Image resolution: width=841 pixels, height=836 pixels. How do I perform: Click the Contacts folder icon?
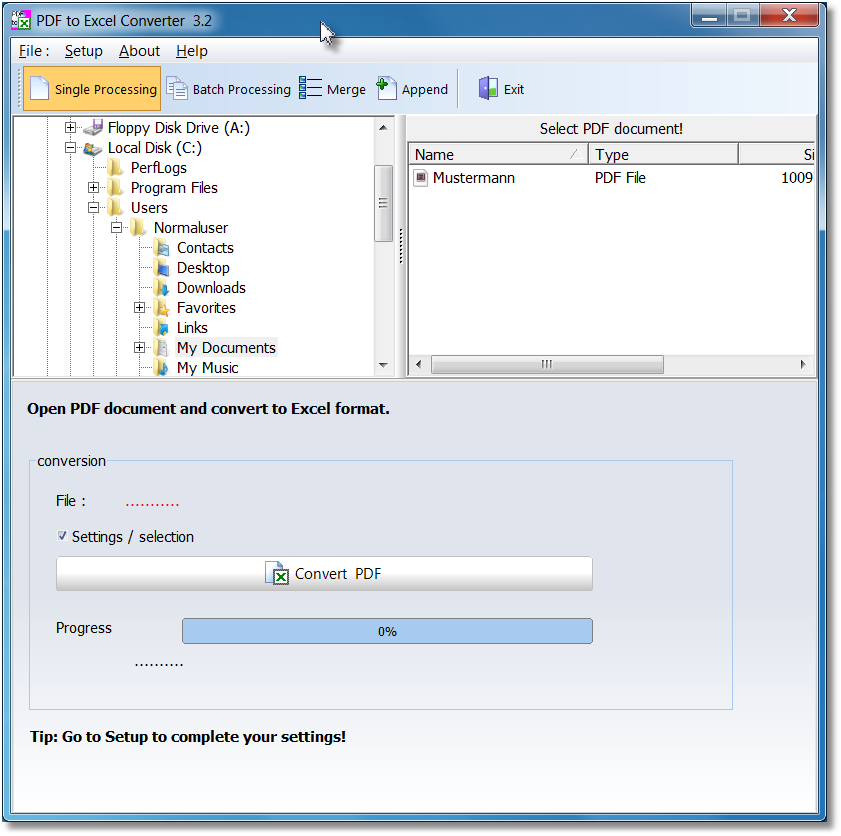click(161, 248)
